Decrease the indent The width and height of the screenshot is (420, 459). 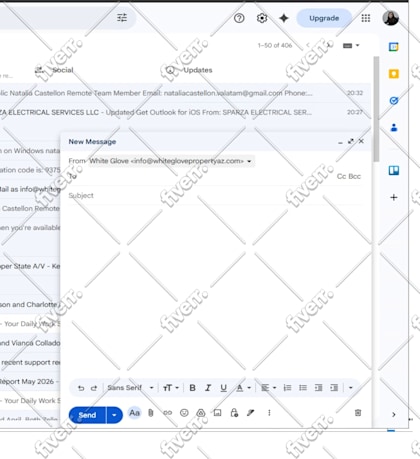point(318,388)
